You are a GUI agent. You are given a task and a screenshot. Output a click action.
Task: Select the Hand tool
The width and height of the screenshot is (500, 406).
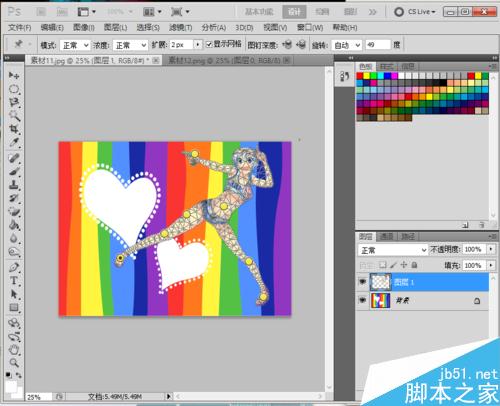point(14,350)
